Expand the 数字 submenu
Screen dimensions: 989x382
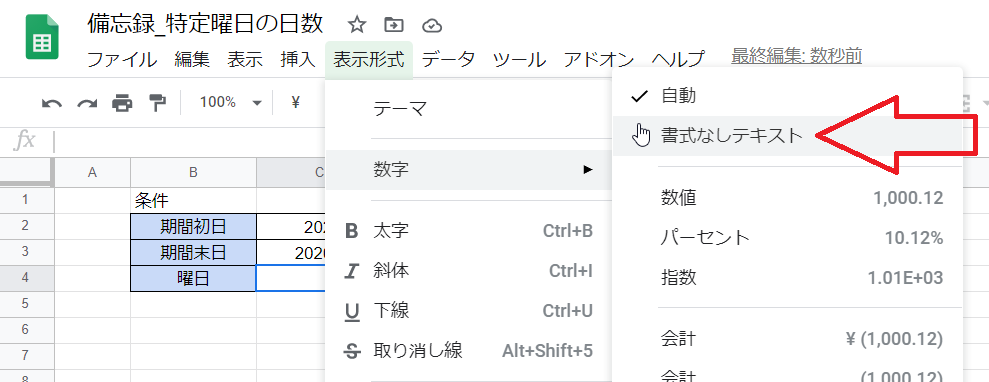point(469,170)
